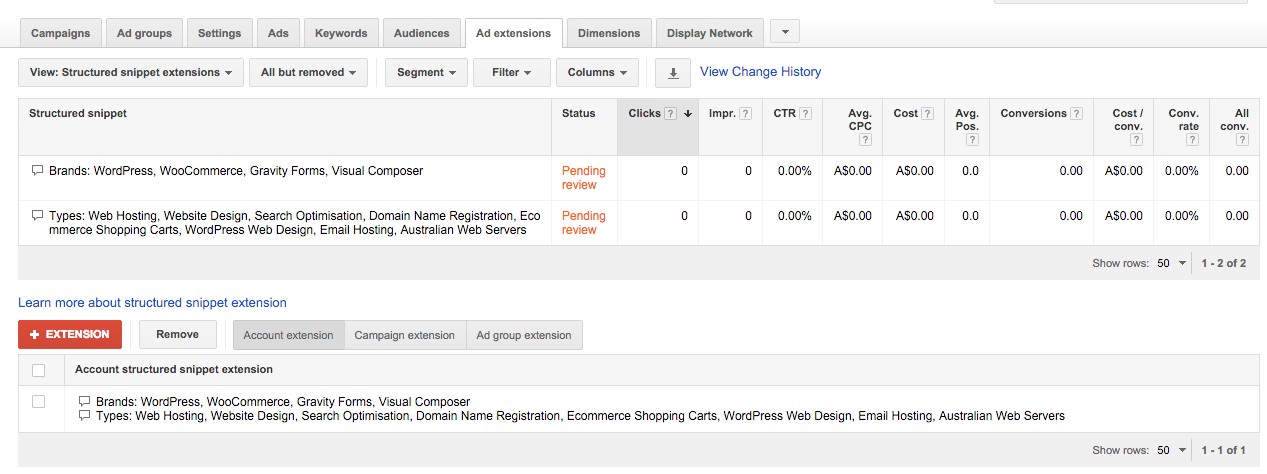The height and width of the screenshot is (474, 1267).
Task: Switch to the Ad groups tab
Action: tap(144, 33)
